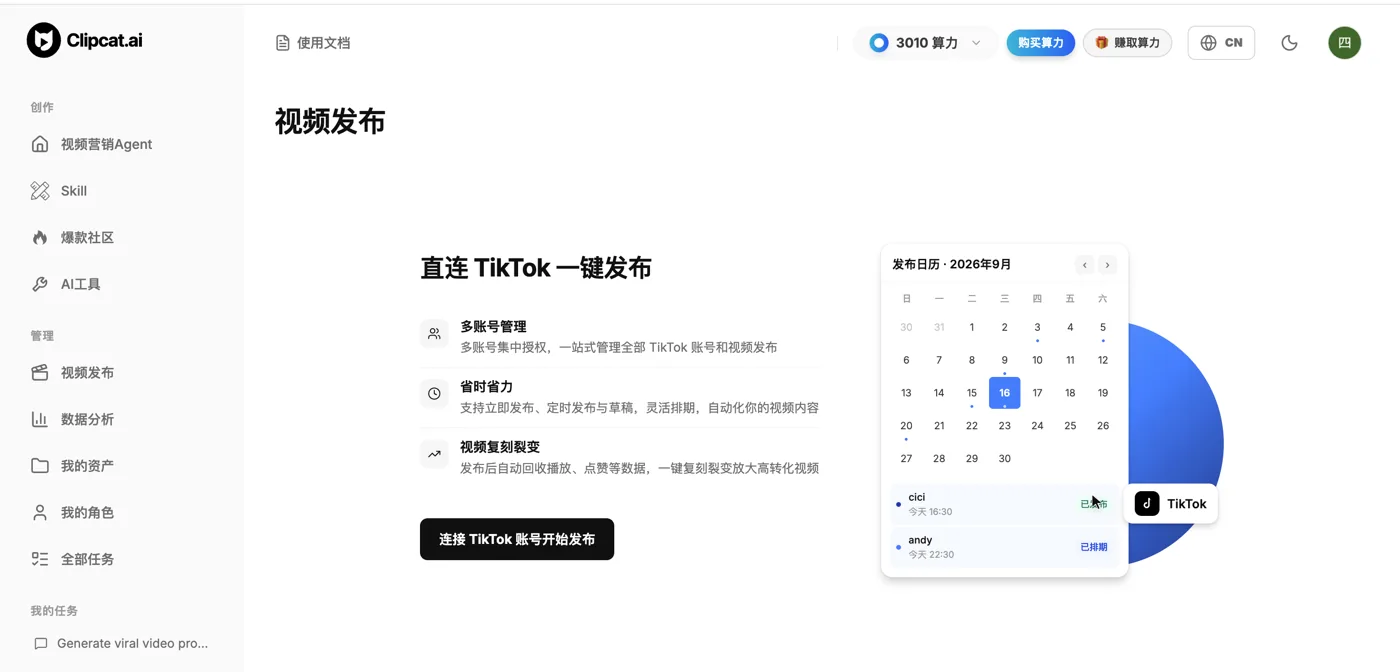Select grayed August 30 in calendar

[x=906, y=327]
